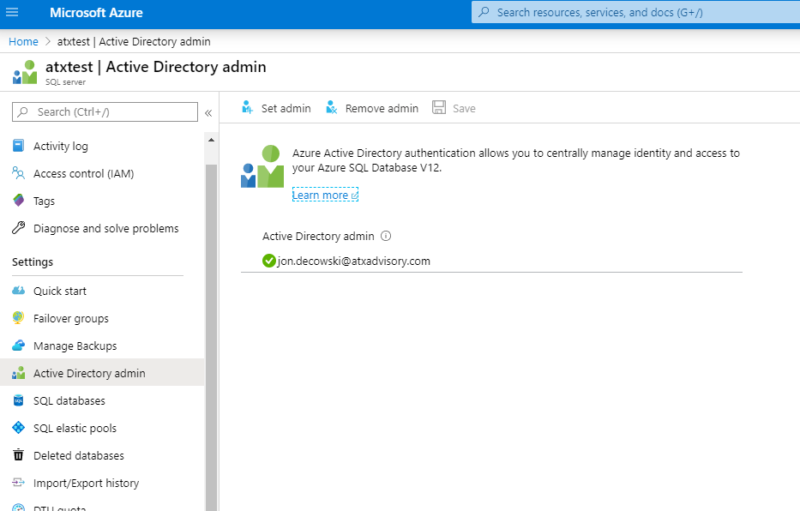Click the SQL server Active Directory header icon

pyautogui.click(x=25, y=72)
